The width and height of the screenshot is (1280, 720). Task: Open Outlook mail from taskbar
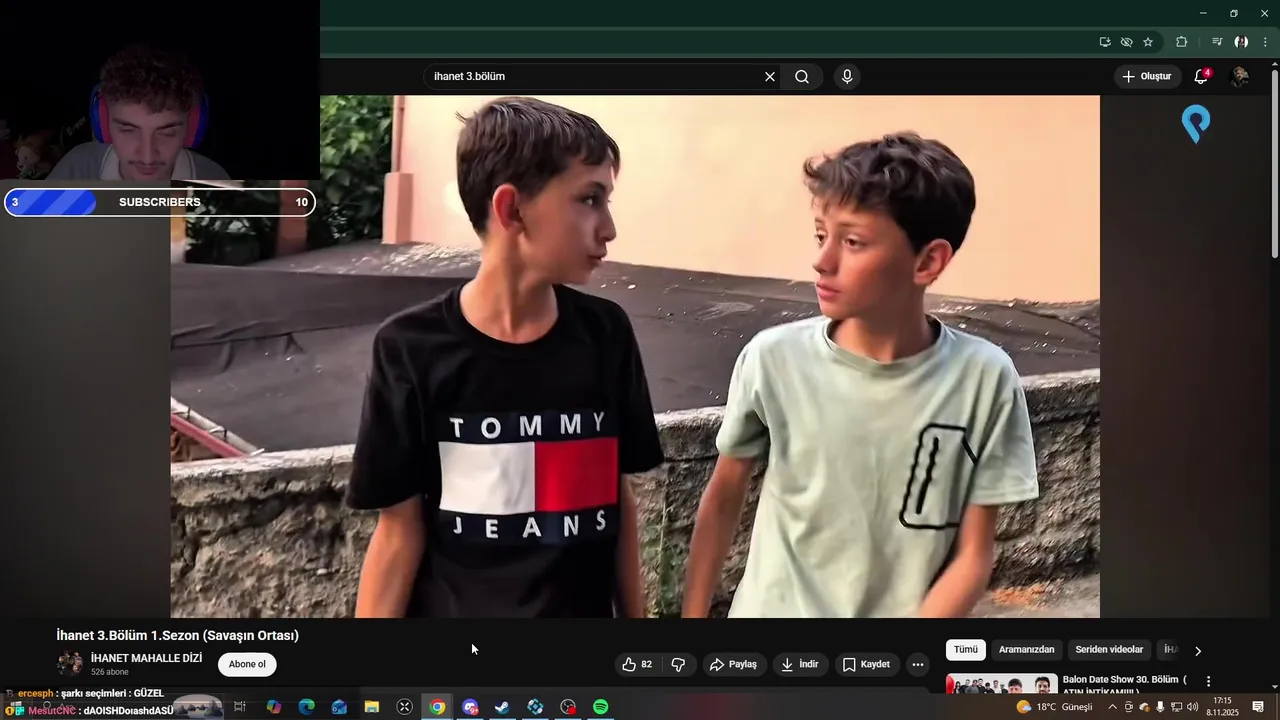click(x=339, y=707)
